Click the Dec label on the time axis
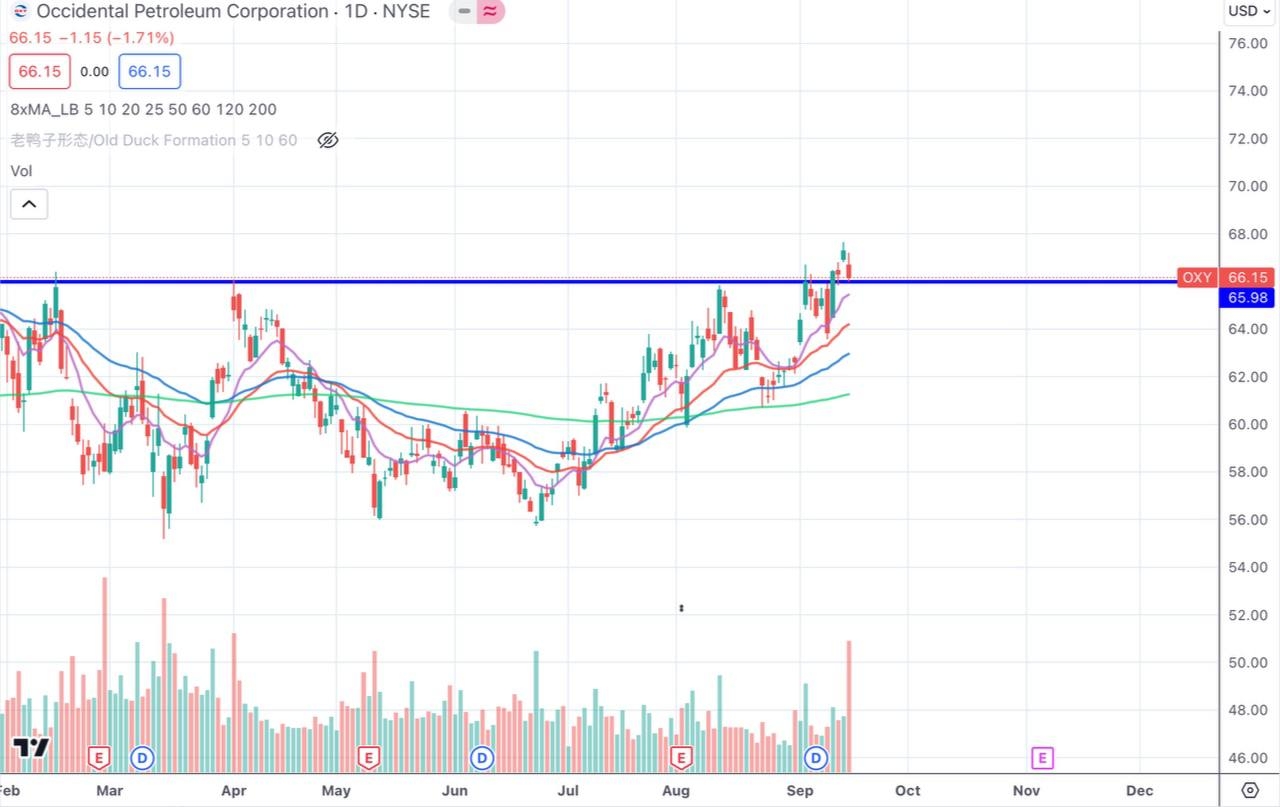The height and width of the screenshot is (807, 1280). click(x=1140, y=790)
